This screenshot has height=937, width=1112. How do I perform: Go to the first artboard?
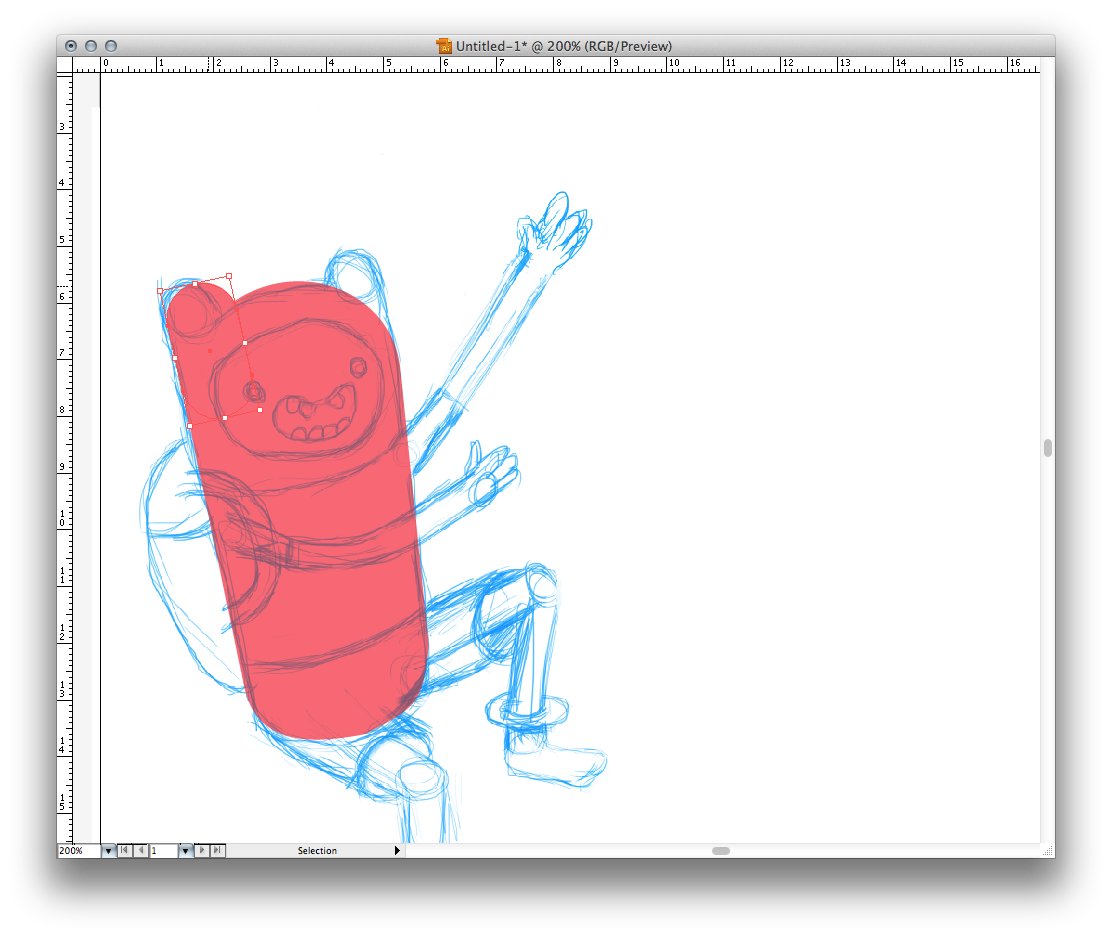tap(125, 851)
